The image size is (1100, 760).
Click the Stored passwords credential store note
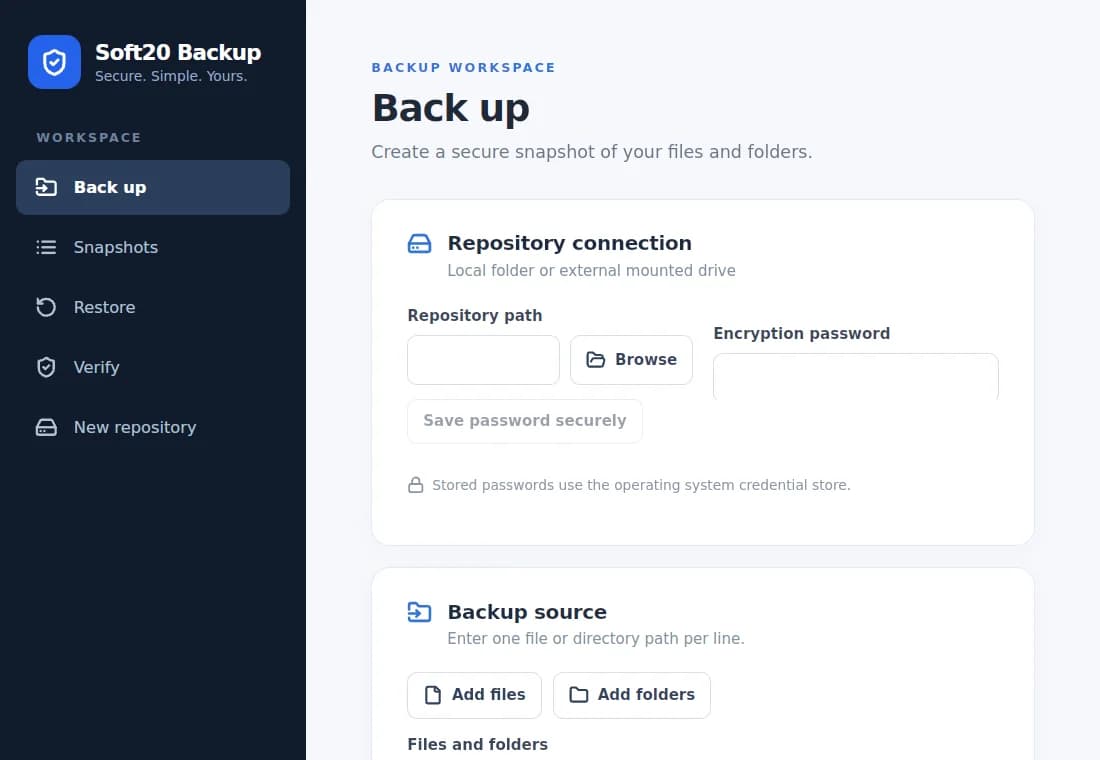click(641, 485)
